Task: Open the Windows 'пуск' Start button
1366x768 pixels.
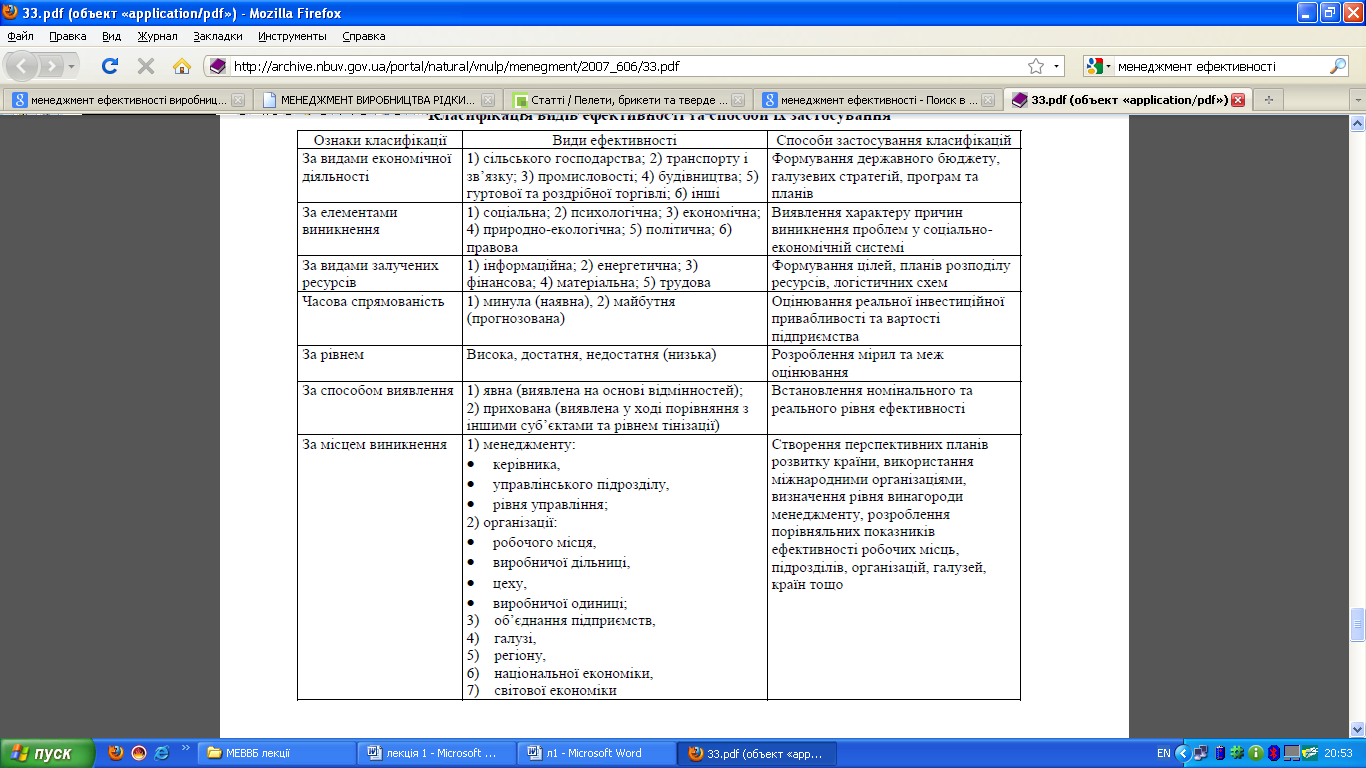Action: pos(47,753)
